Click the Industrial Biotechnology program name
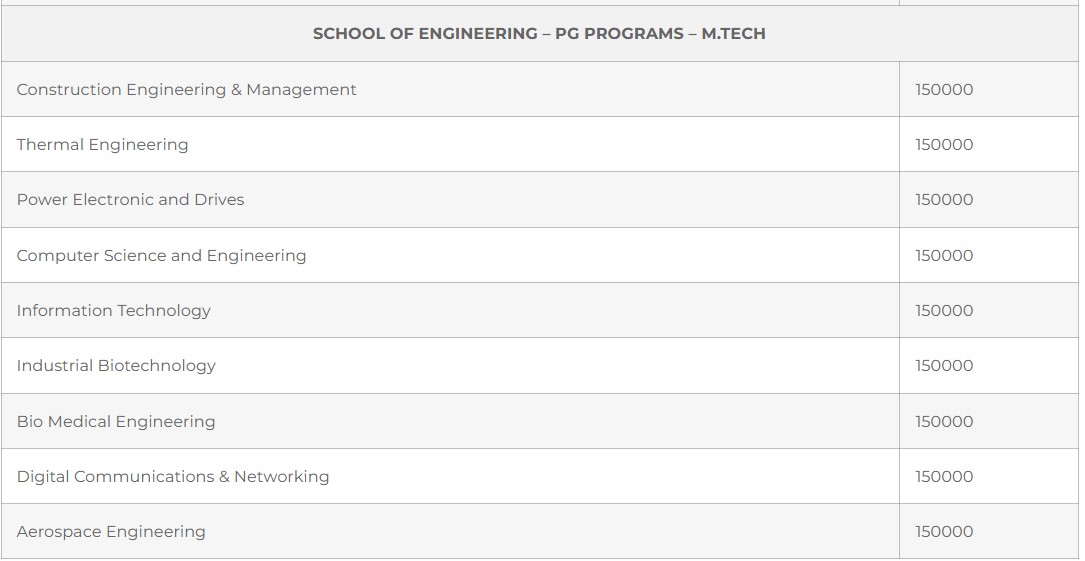1085x561 pixels. coord(116,366)
